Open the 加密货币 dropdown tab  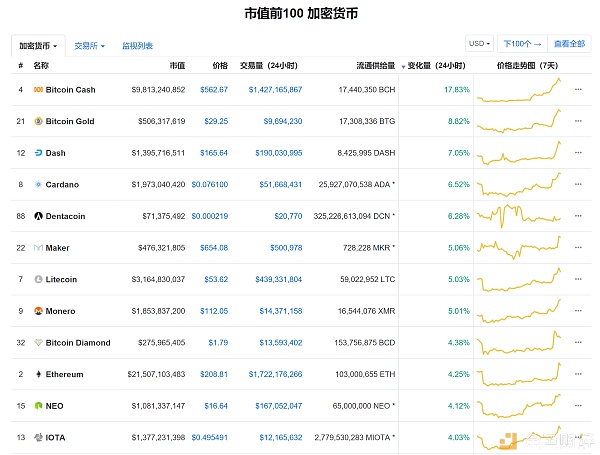[38, 46]
